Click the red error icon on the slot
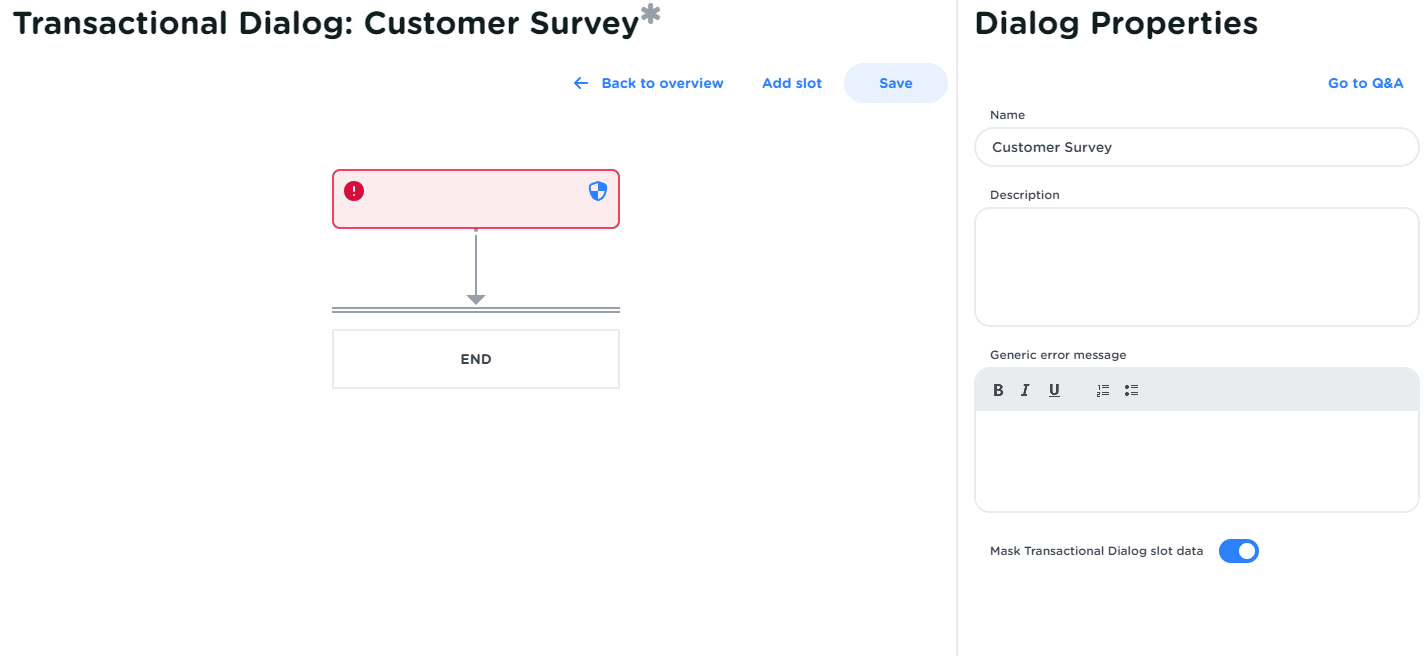The height and width of the screenshot is (656, 1428). tap(354, 190)
